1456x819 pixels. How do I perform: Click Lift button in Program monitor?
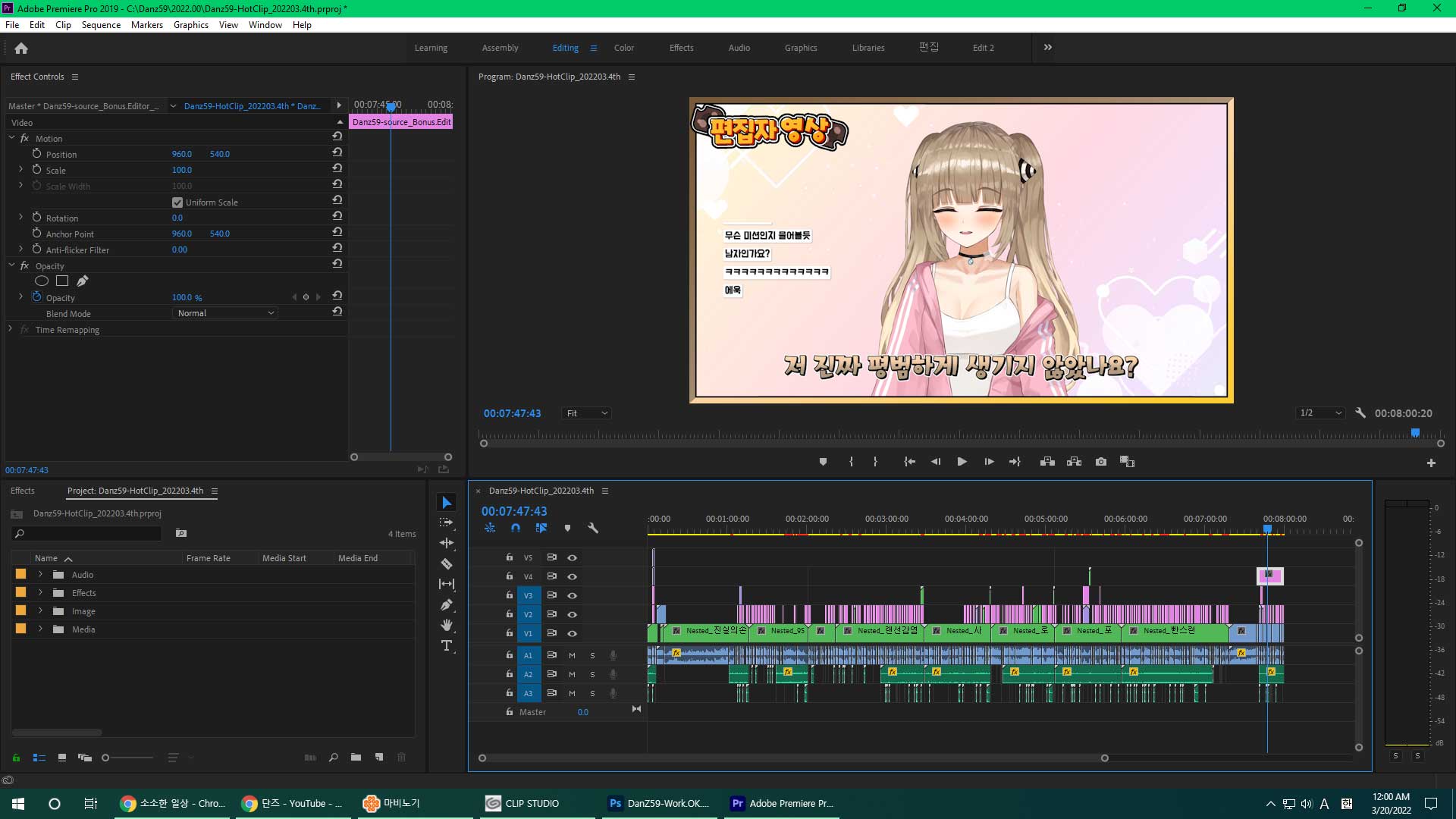tap(1047, 462)
